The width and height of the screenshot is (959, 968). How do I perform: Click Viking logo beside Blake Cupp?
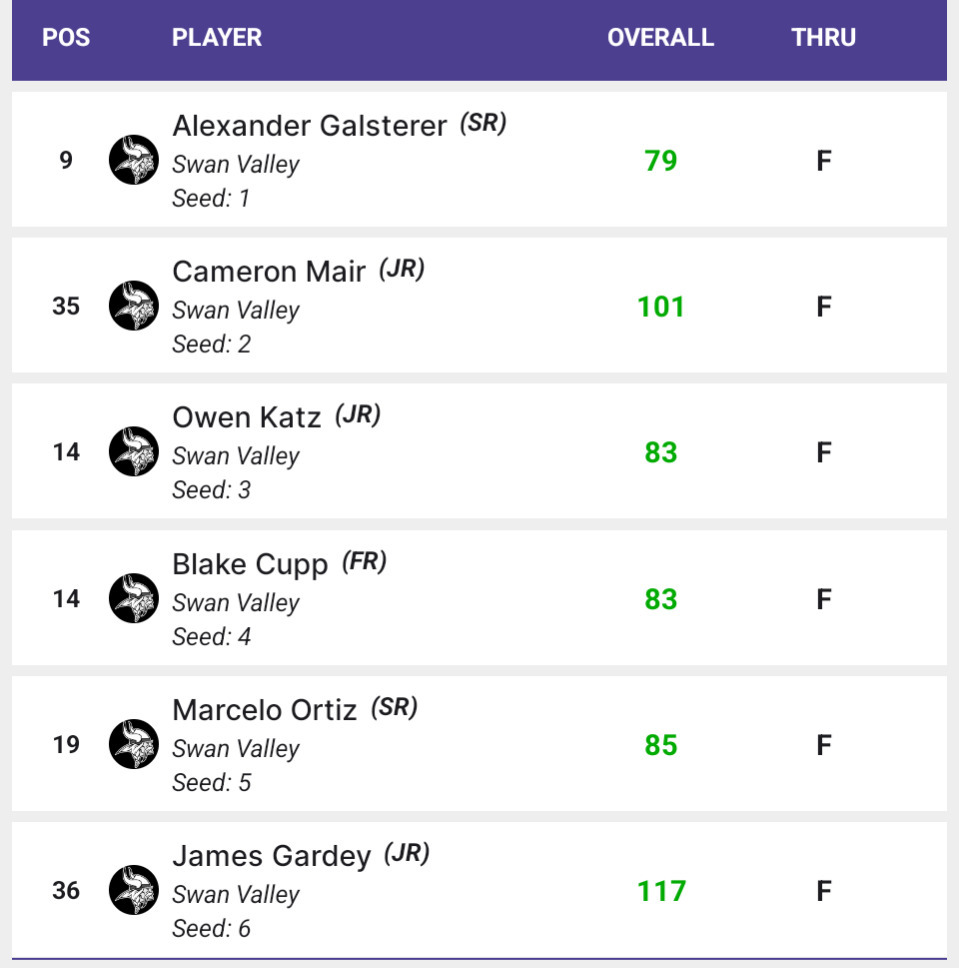pos(134,598)
